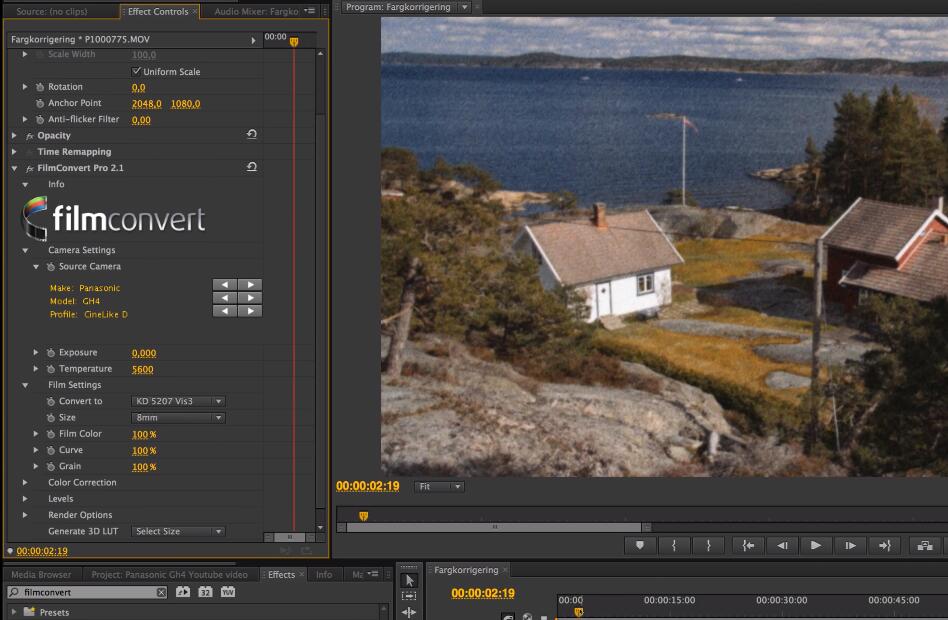
Task: Collapse the Camera Settings group
Action: click(x=25, y=250)
